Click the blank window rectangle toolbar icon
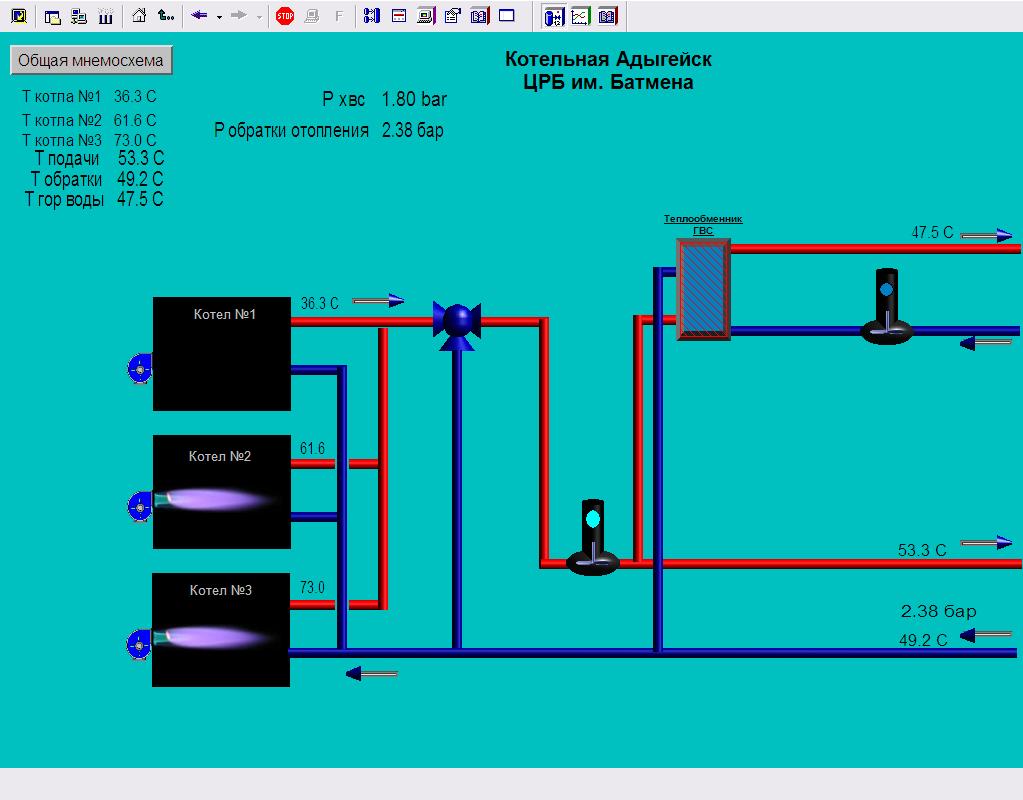 [x=506, y=16]
